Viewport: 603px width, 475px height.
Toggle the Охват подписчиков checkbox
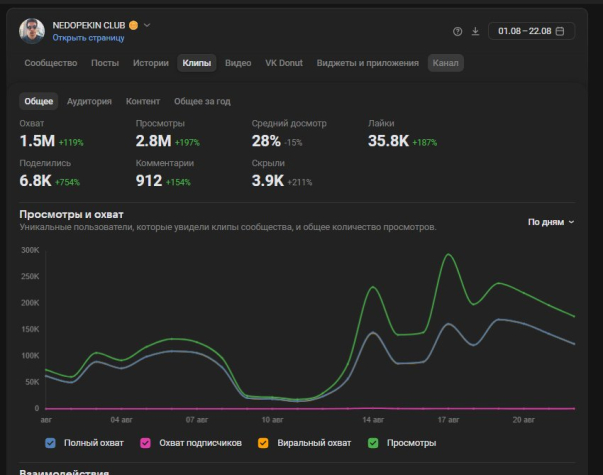click(145, 443)
